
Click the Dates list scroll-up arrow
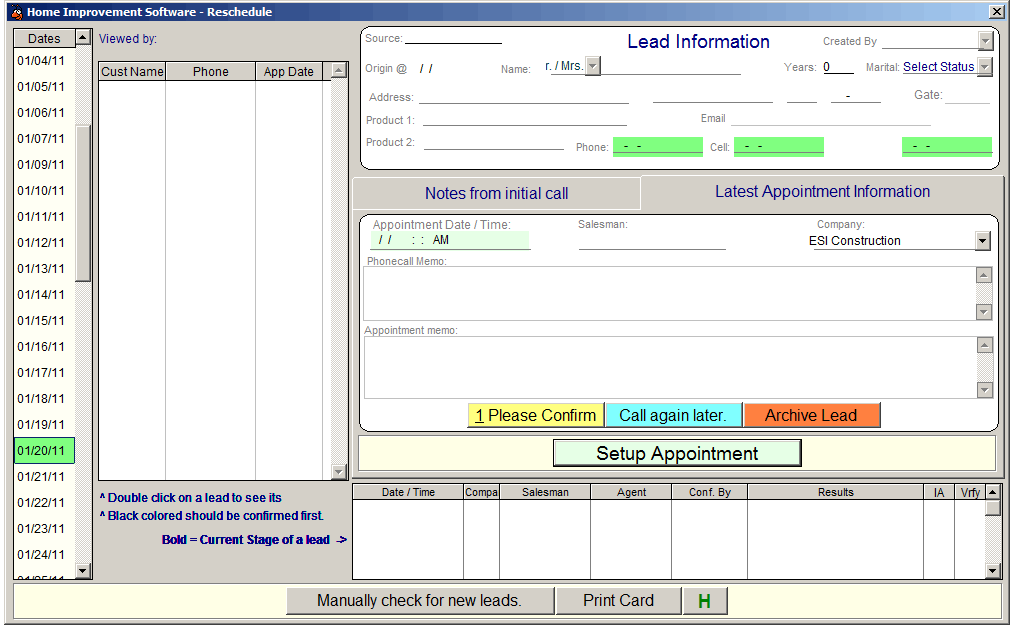click(x=83, y=38)
